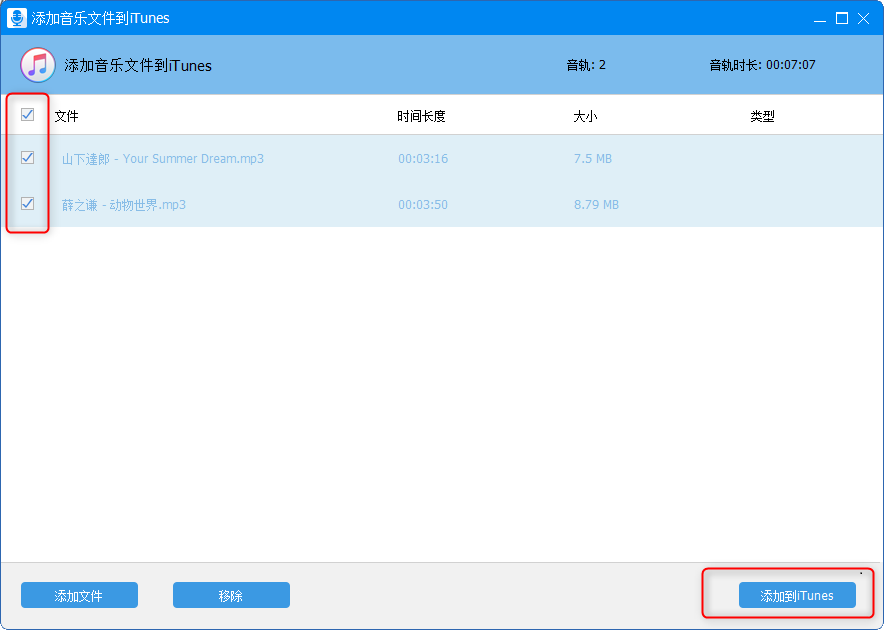Image resolution: width=884 pixels, height=630 pixels.
Task: Click the 7.5 MB size cell
Action: [x=593, y=158]
